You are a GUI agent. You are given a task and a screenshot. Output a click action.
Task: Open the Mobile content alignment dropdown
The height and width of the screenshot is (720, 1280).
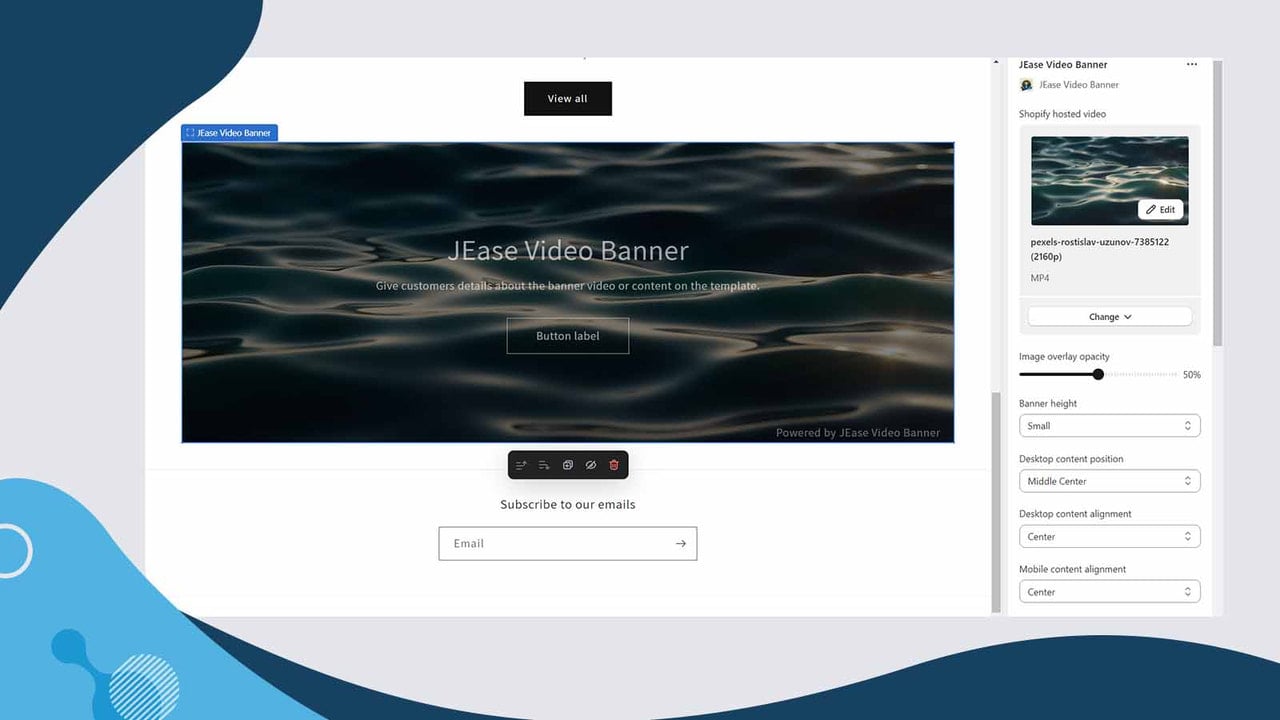click(1109, 592)
